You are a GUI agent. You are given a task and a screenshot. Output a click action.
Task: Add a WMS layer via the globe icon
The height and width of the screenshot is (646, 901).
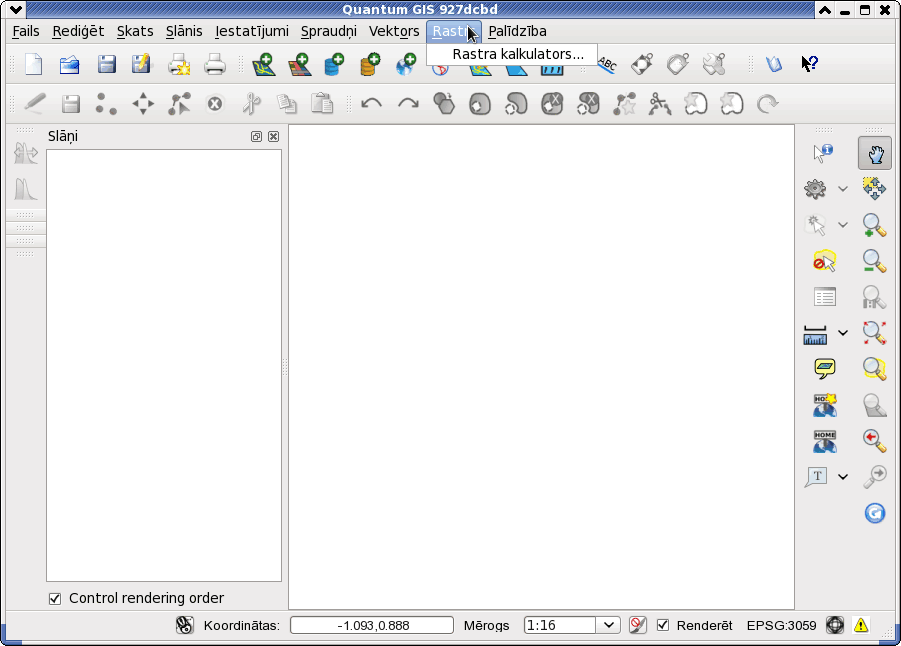406,64
